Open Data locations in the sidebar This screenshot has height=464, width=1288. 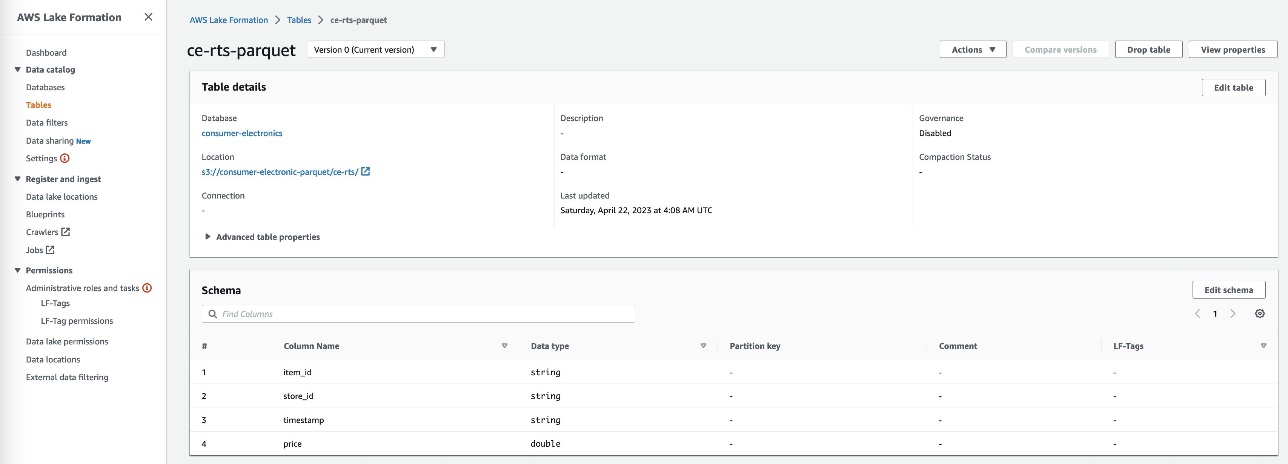click(x=53, y=359)
